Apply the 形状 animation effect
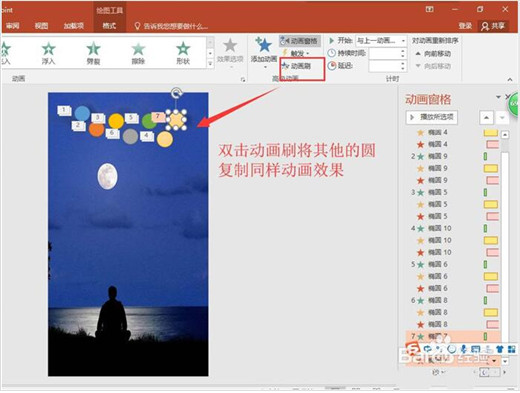 (x=183, y=53)
